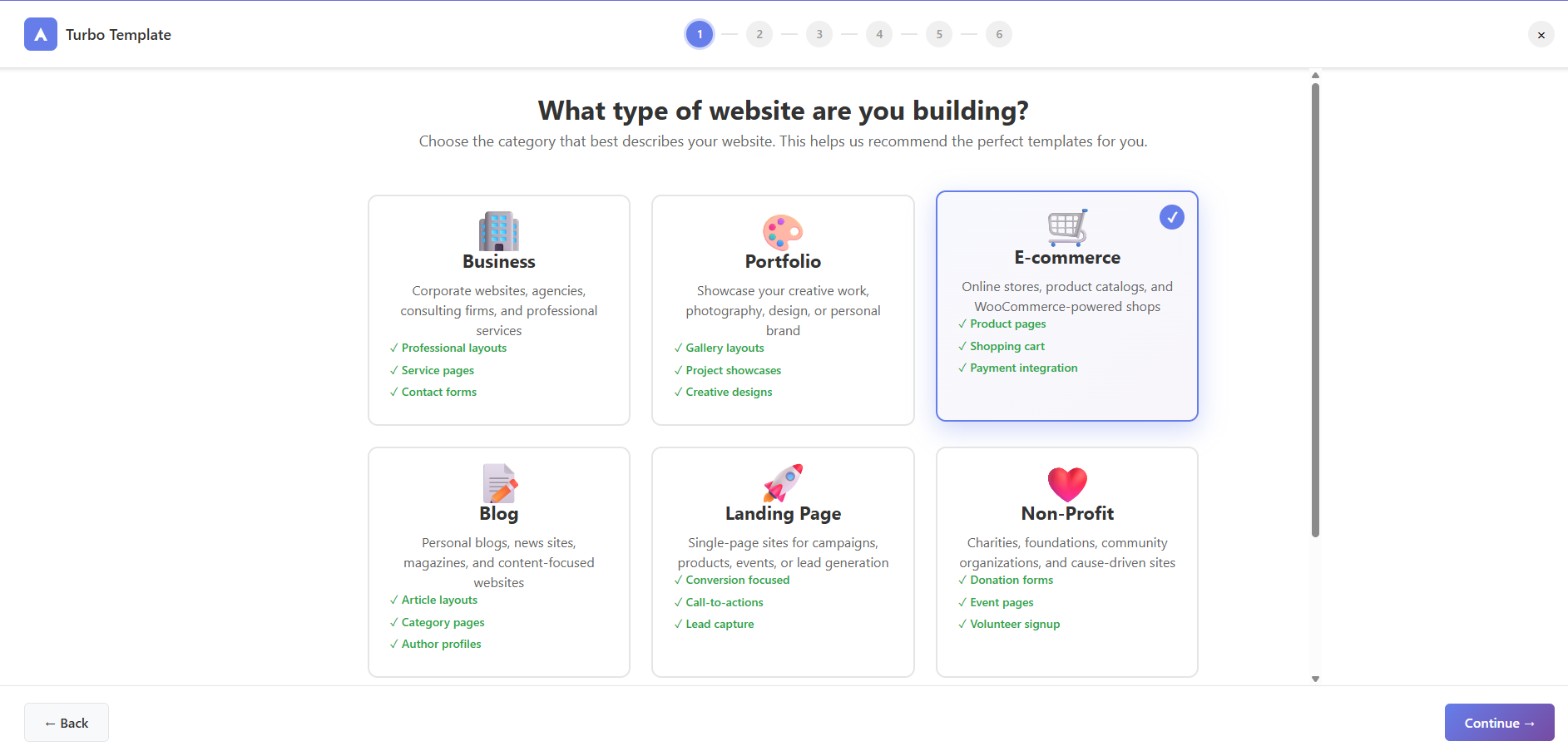
Task: Go back with the Back button
Action: tap(67, 723)
